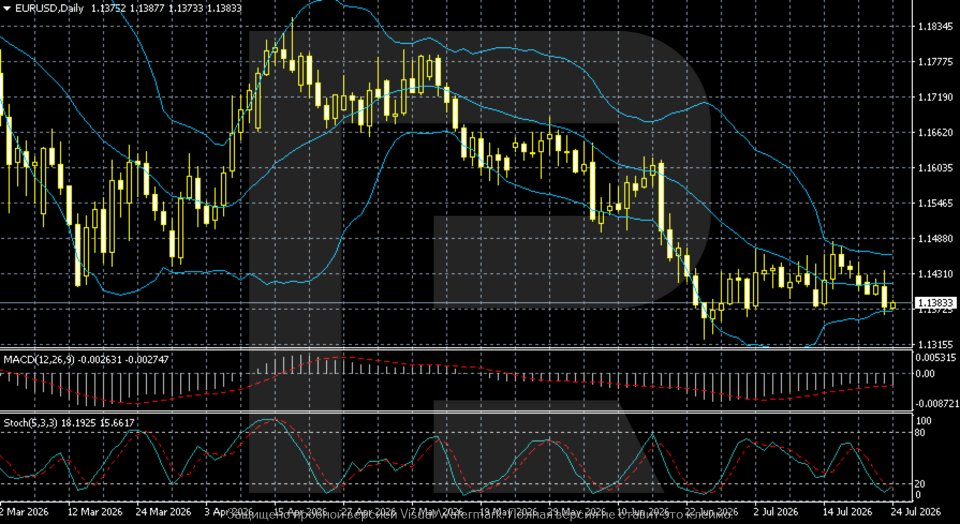960x524 pixels.
Task: Click the 1.17190 price axis value
Action: [935, 97]
